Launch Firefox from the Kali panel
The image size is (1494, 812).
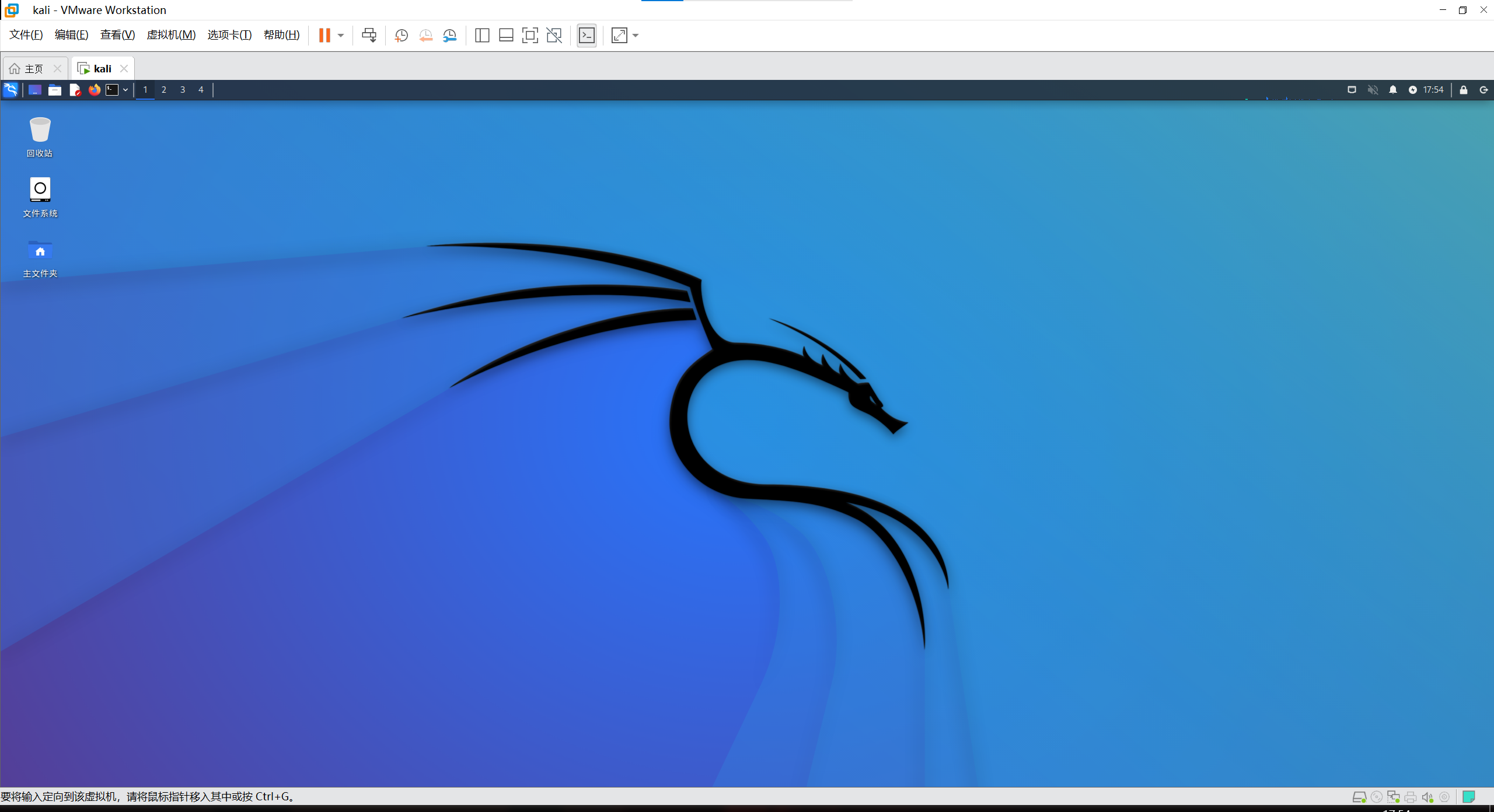(94, 90)
